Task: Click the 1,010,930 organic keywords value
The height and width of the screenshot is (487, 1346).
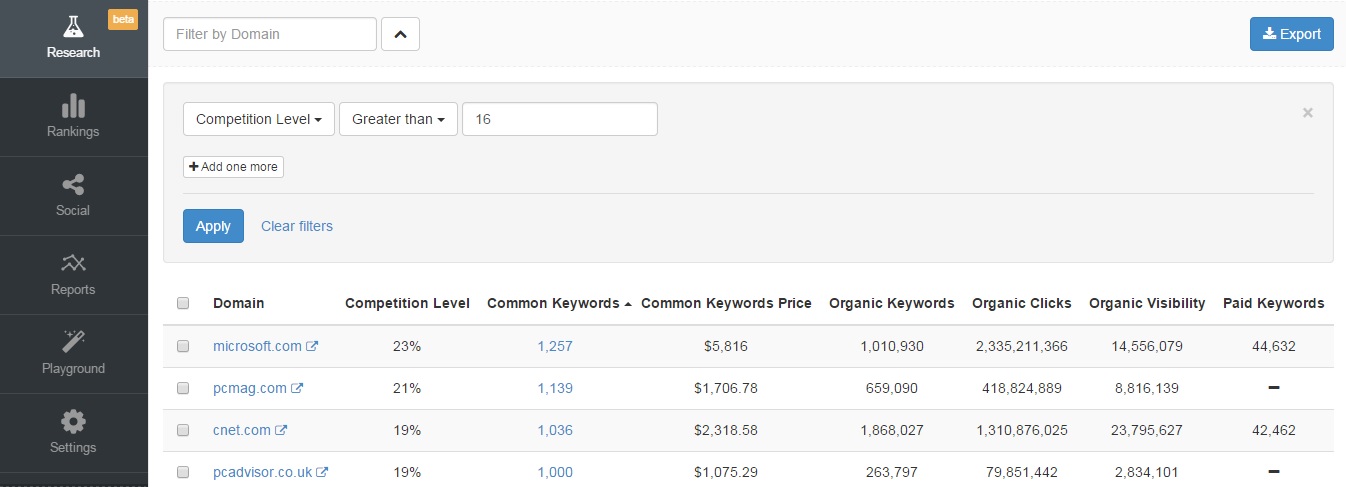Action: pyautogui.click(x=892, y=346)
